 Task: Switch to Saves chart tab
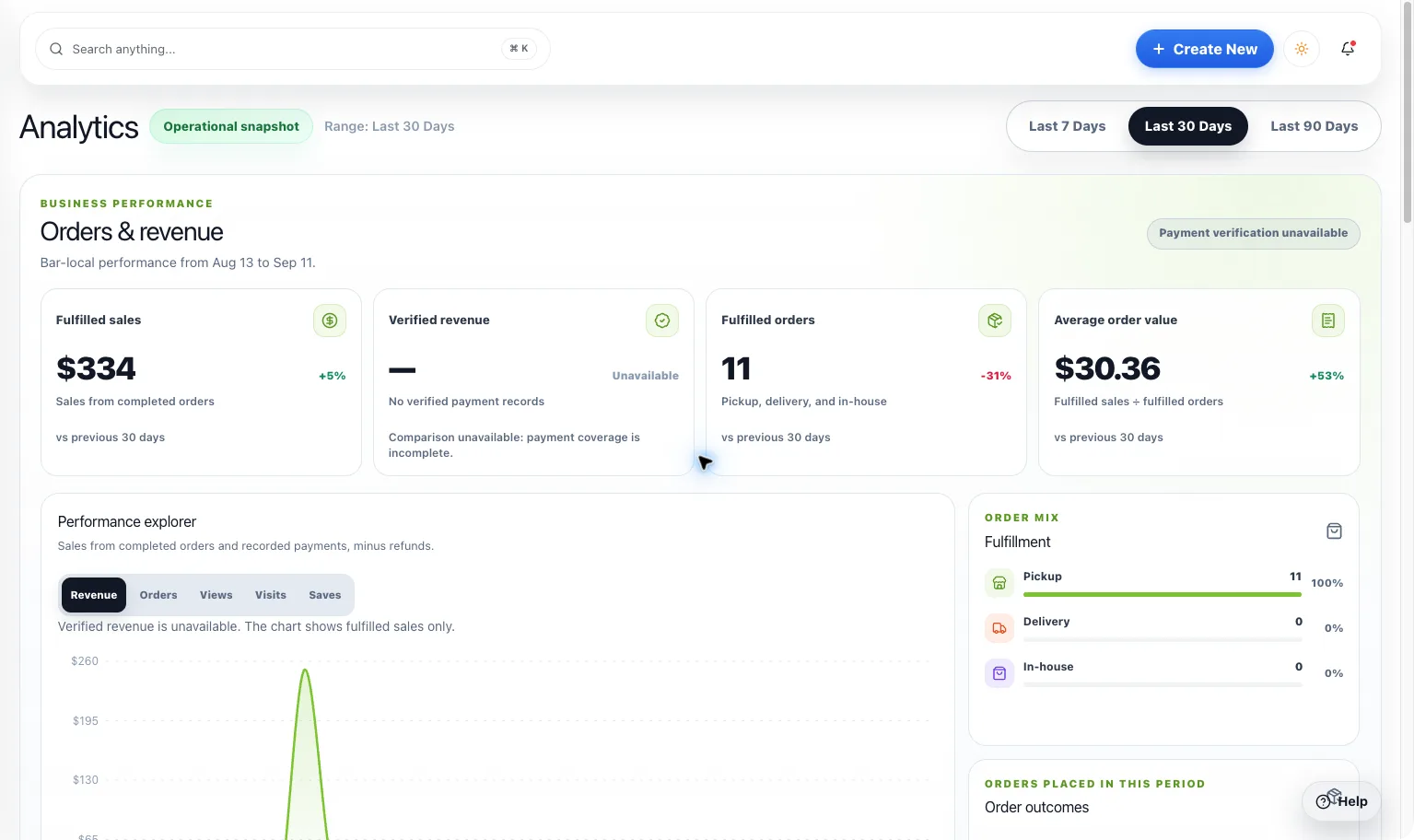point(325,595)
